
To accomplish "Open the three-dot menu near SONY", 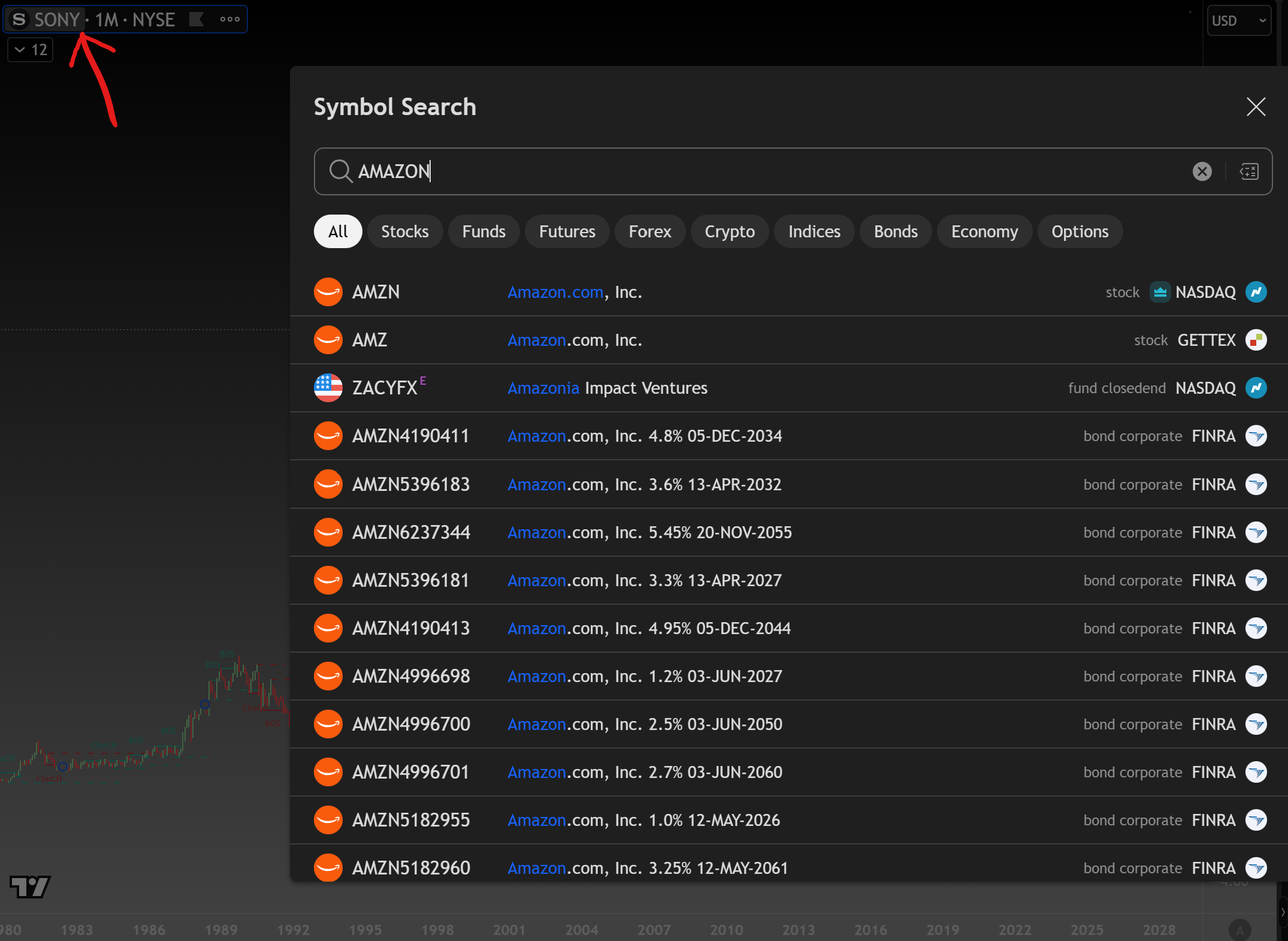I will (230, 20).
